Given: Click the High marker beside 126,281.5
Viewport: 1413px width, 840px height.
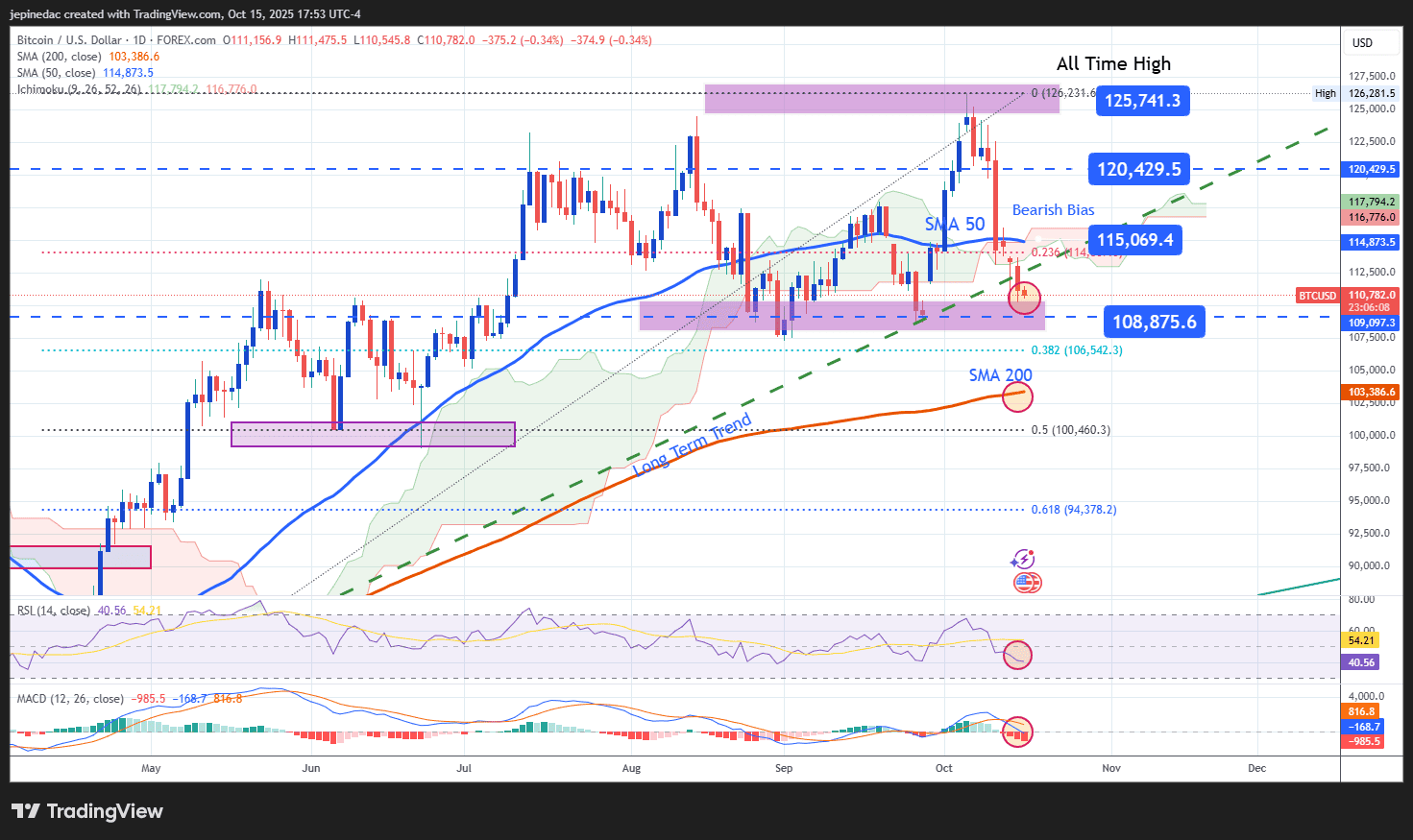Looking at the screenshot, I should click(1326, 93).
